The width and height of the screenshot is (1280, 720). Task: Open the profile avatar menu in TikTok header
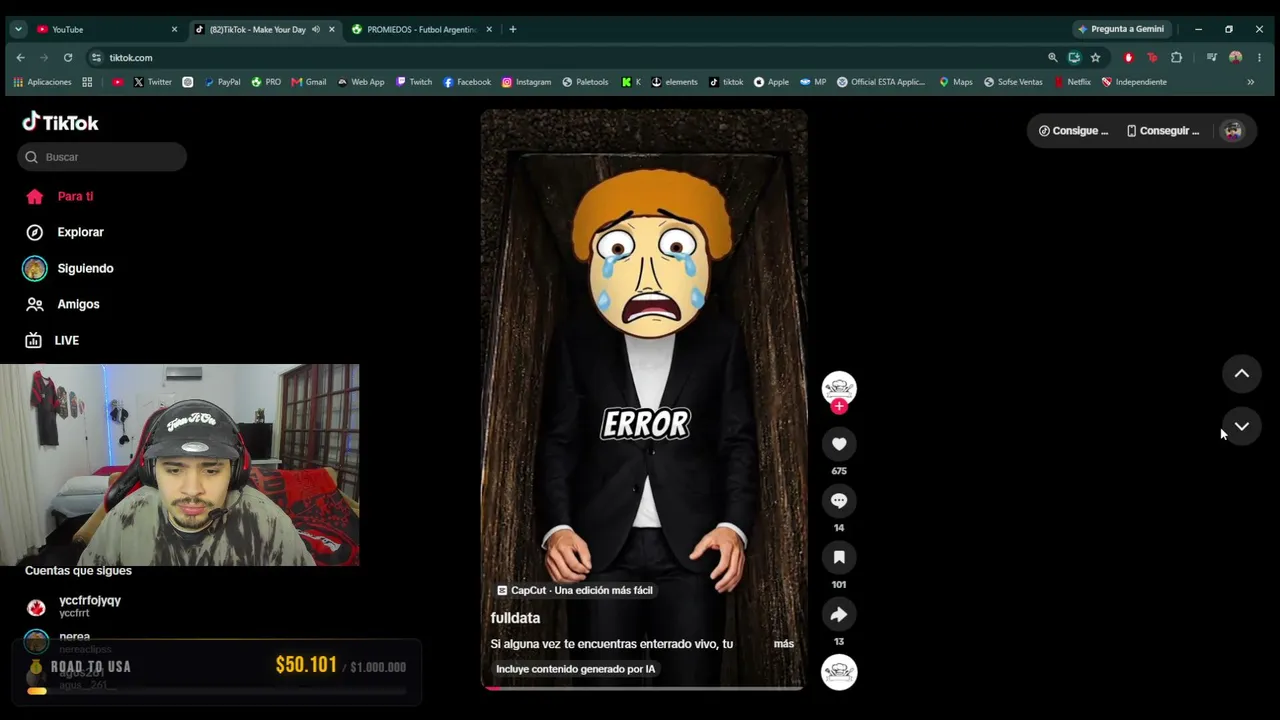click(1233, 131)
